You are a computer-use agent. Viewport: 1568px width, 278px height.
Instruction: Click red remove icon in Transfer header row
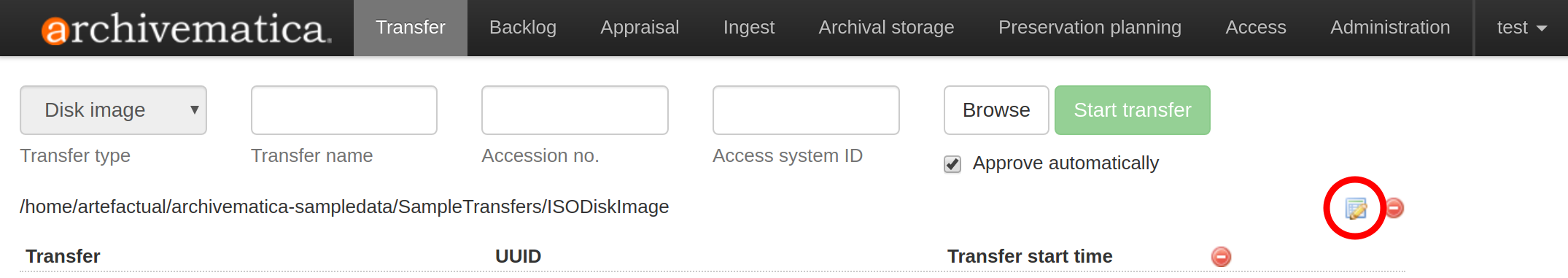tap(1221, 257)
